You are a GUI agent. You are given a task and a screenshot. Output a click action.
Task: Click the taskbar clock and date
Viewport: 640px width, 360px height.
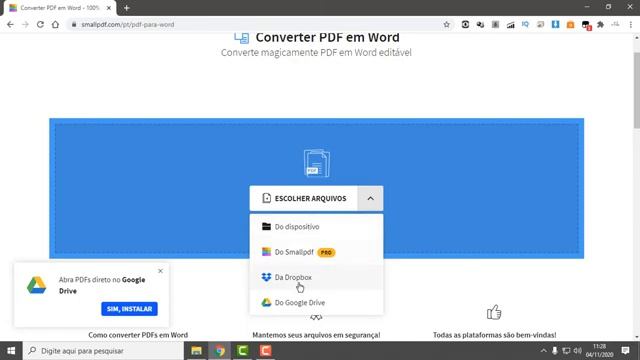[599, 351]
